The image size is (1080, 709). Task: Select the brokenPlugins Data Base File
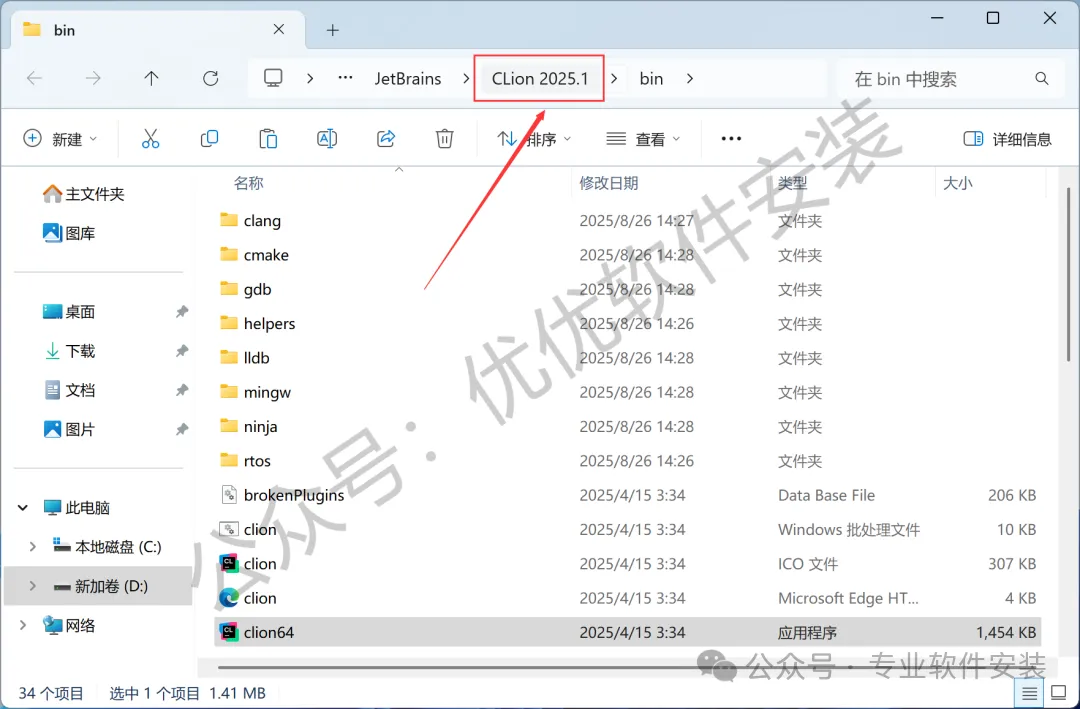coord(627,495)
